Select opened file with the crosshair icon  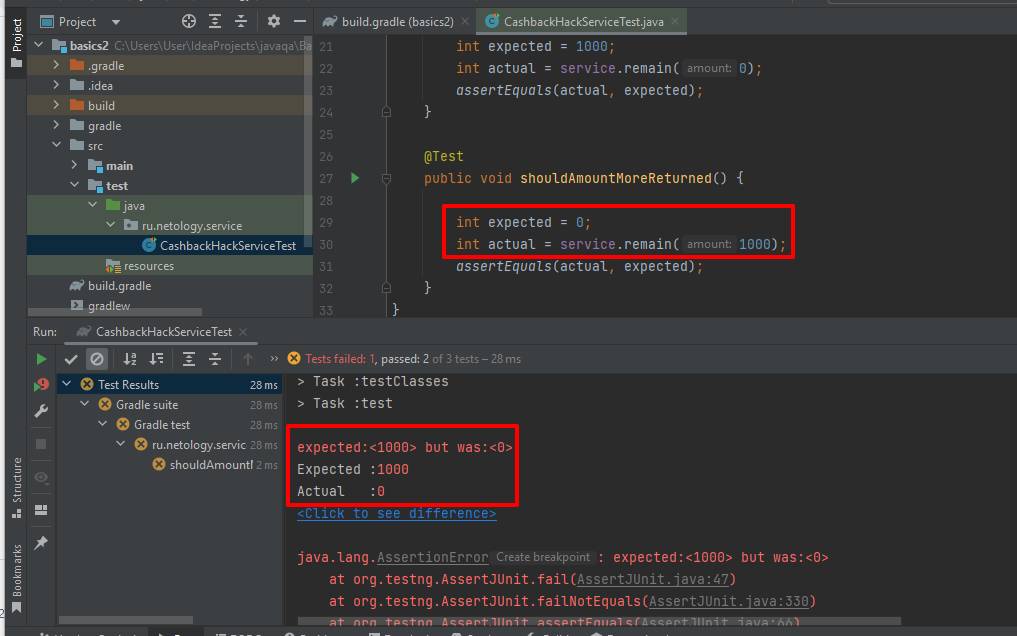click(x=189, y=20)
